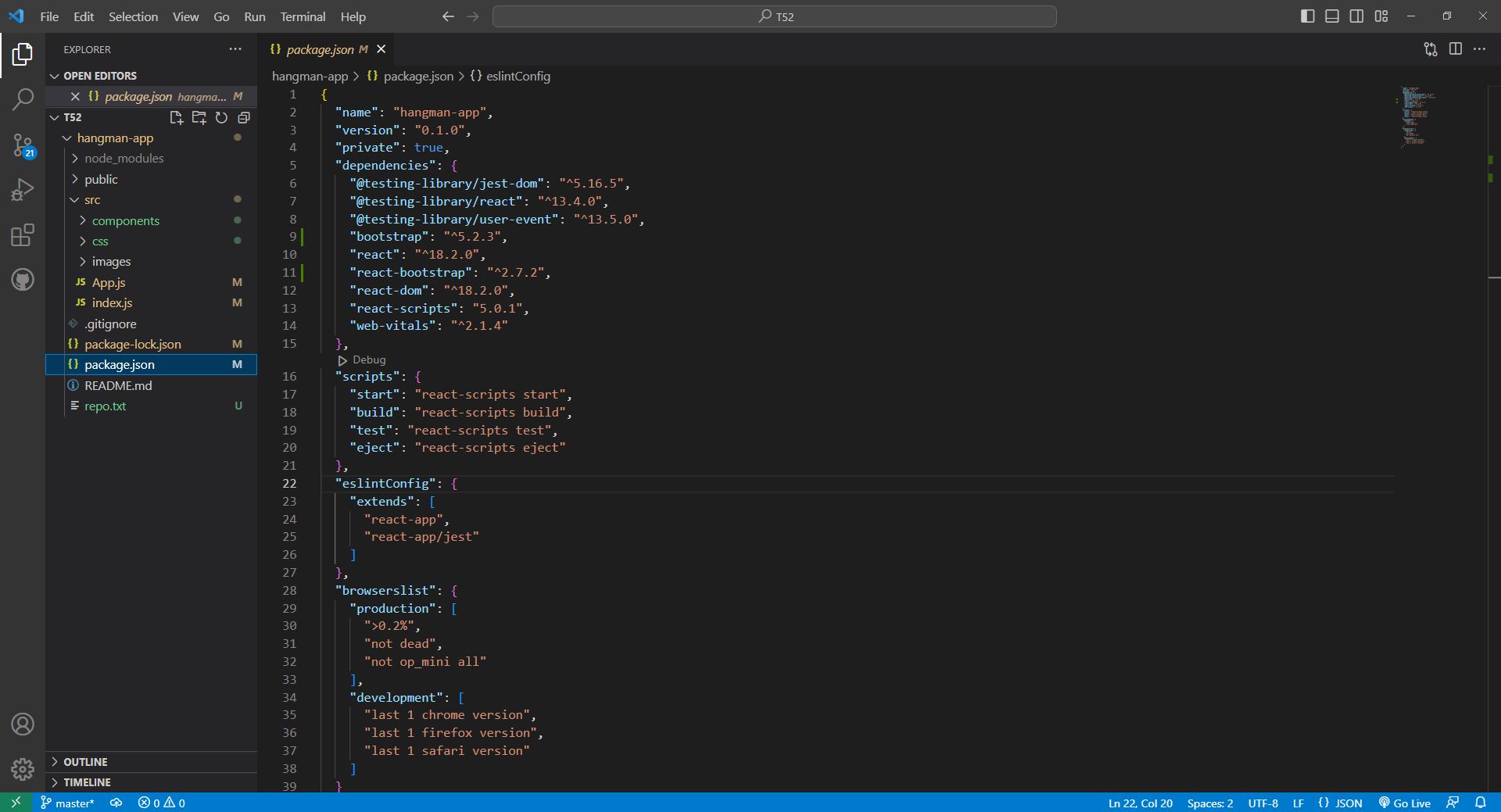Image resolution: width=1501 pixels, height=812 pixels.
Task: Close package.json in Open Editors list
Action: pyautogui.click(x=75, y=96)
